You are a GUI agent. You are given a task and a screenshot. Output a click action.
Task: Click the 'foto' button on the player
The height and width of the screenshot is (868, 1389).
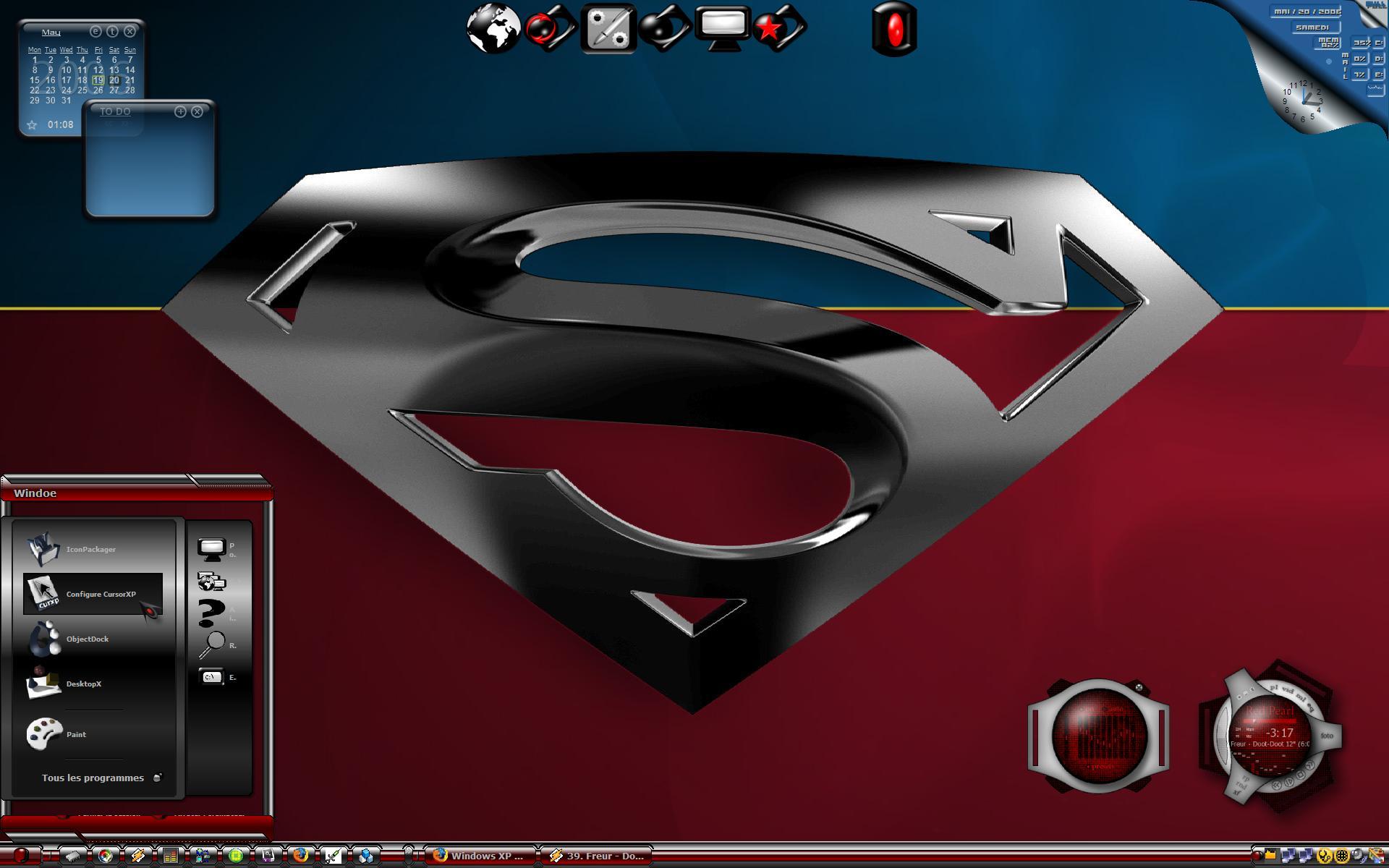(1327, 736)
